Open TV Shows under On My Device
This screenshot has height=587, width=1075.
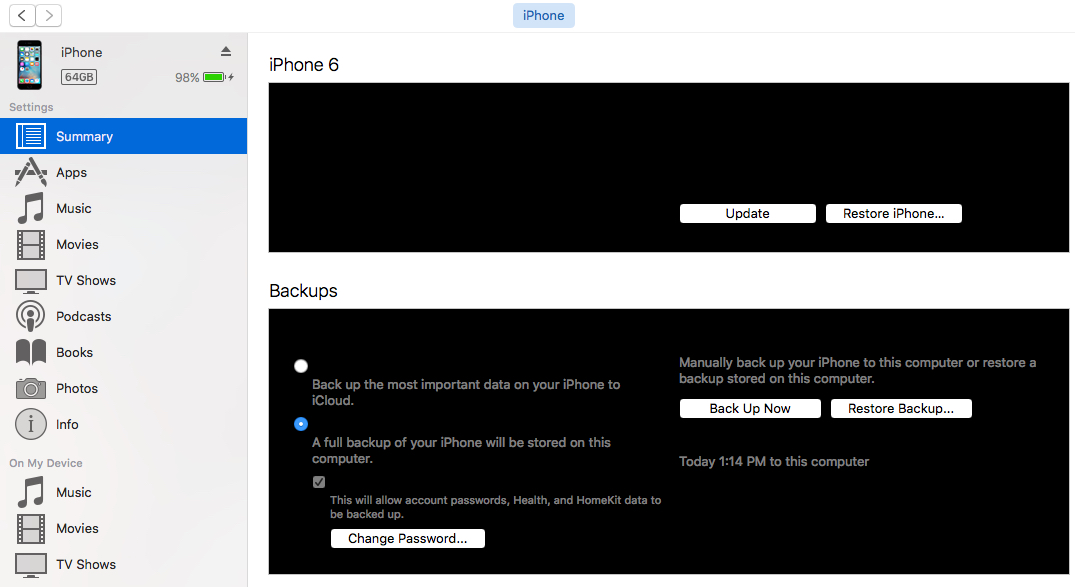(123, 564)
